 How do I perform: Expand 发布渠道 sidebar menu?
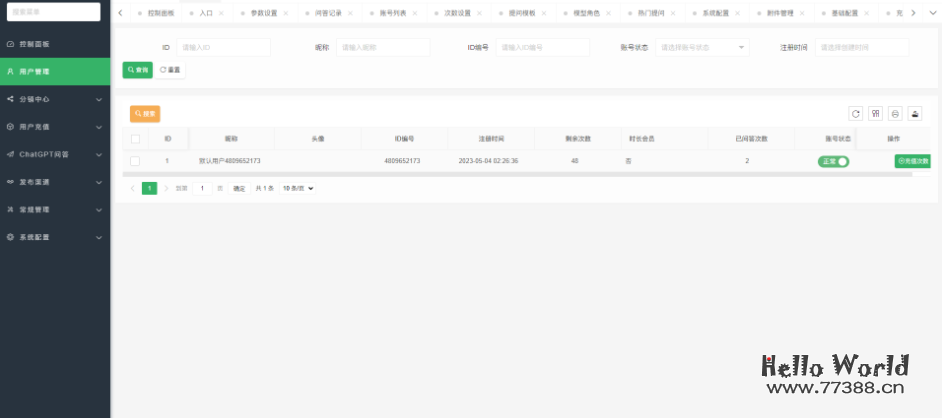(x=55, y=182)
